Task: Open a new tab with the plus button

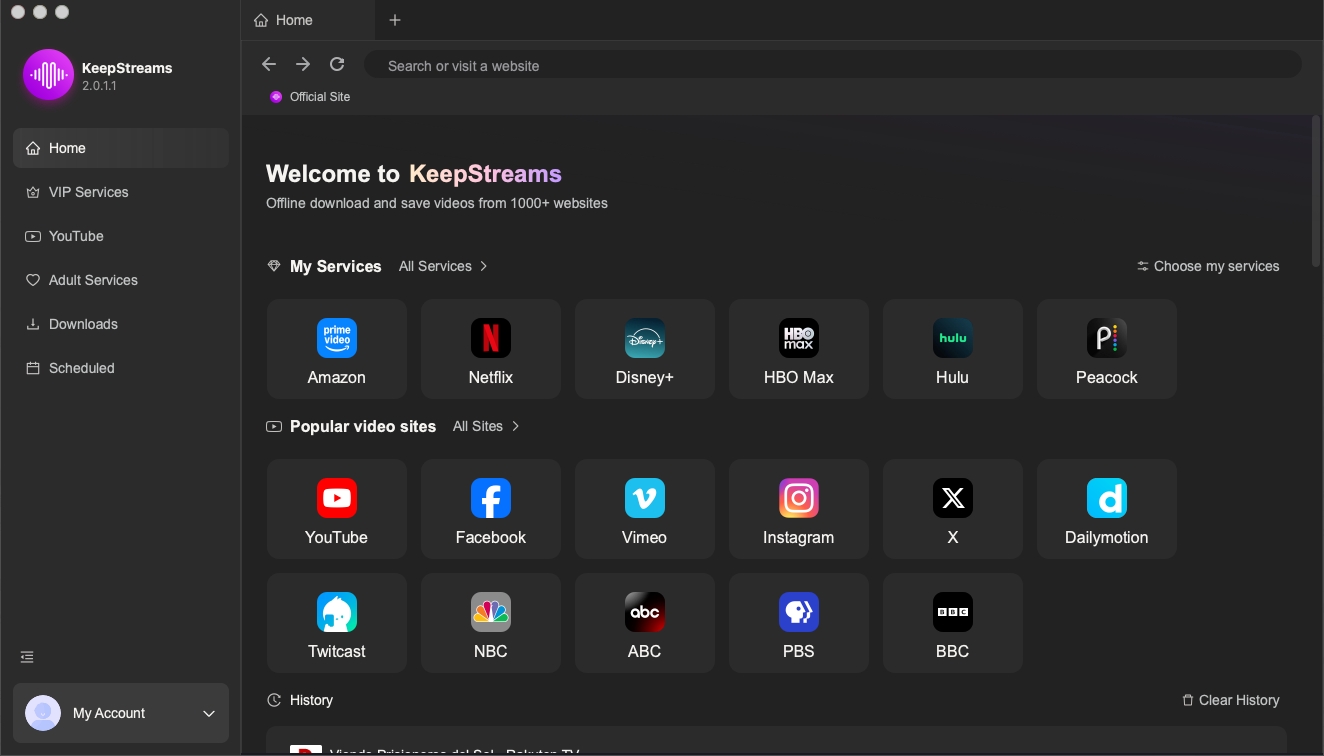Action: point(395,20)
